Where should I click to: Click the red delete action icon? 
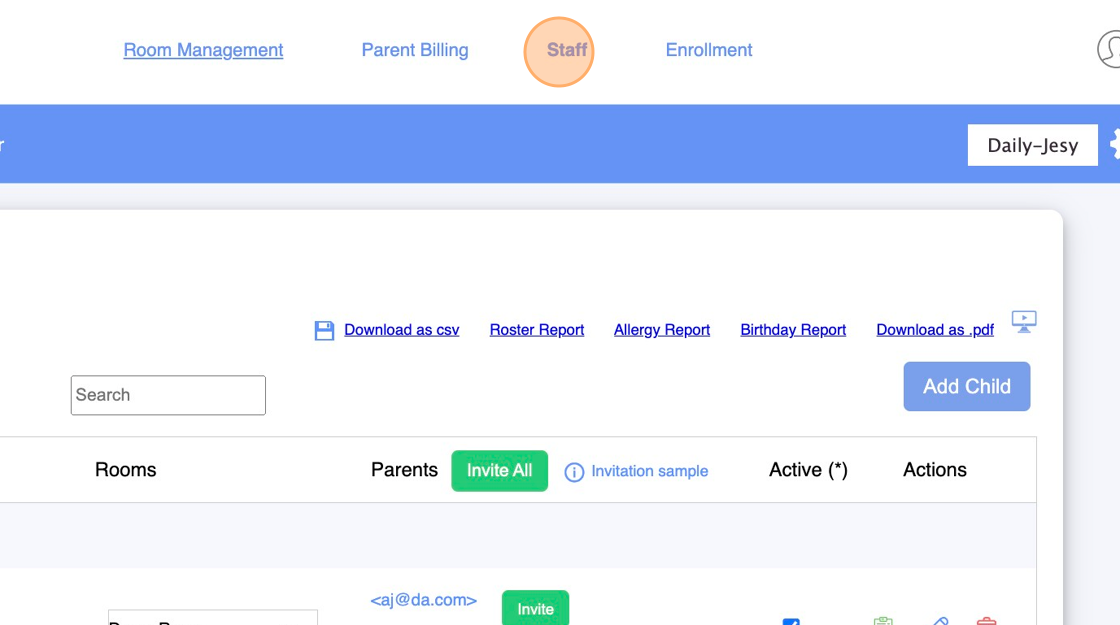[986, 621]
